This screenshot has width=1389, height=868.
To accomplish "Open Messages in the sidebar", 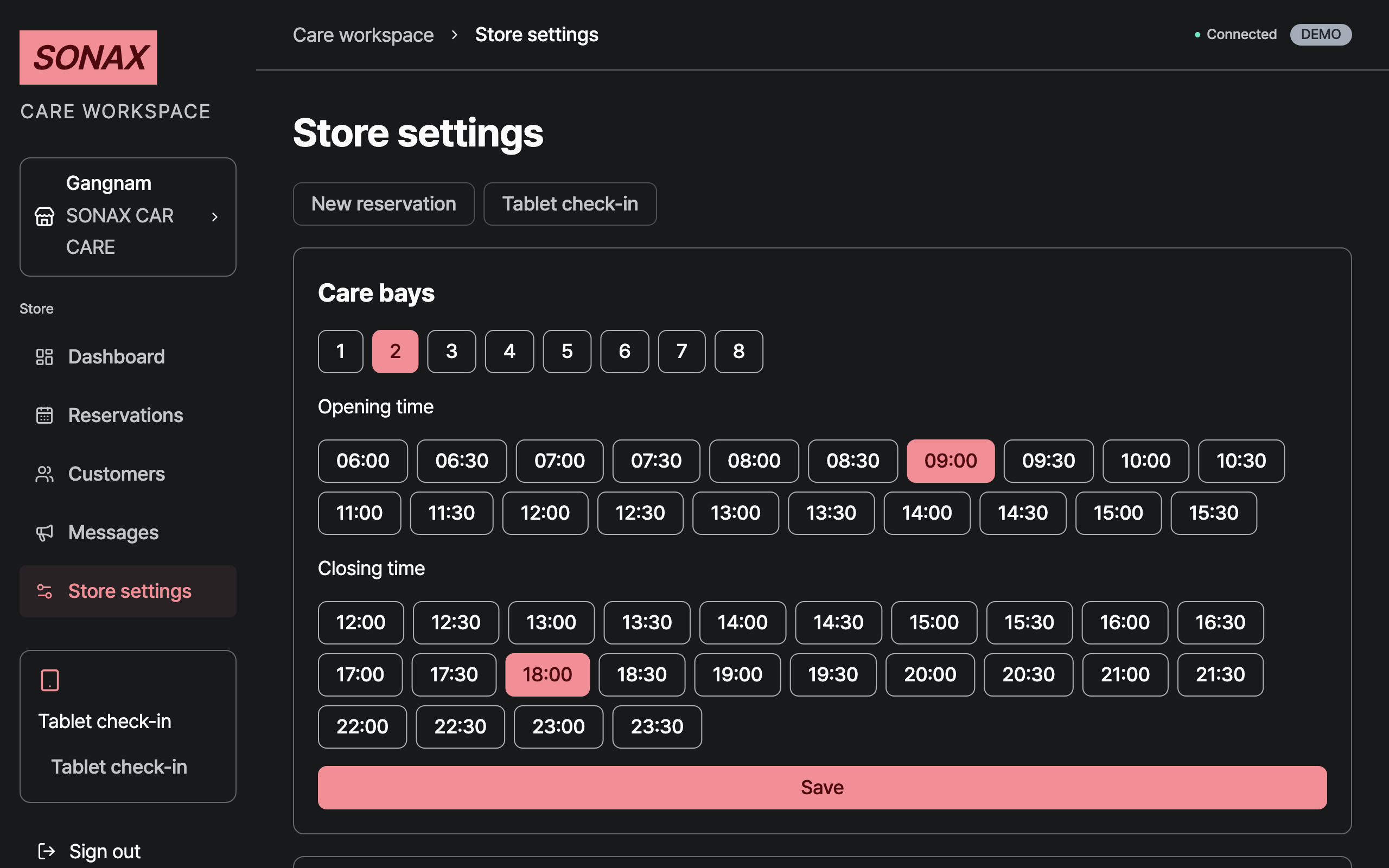I will point(128,532).
